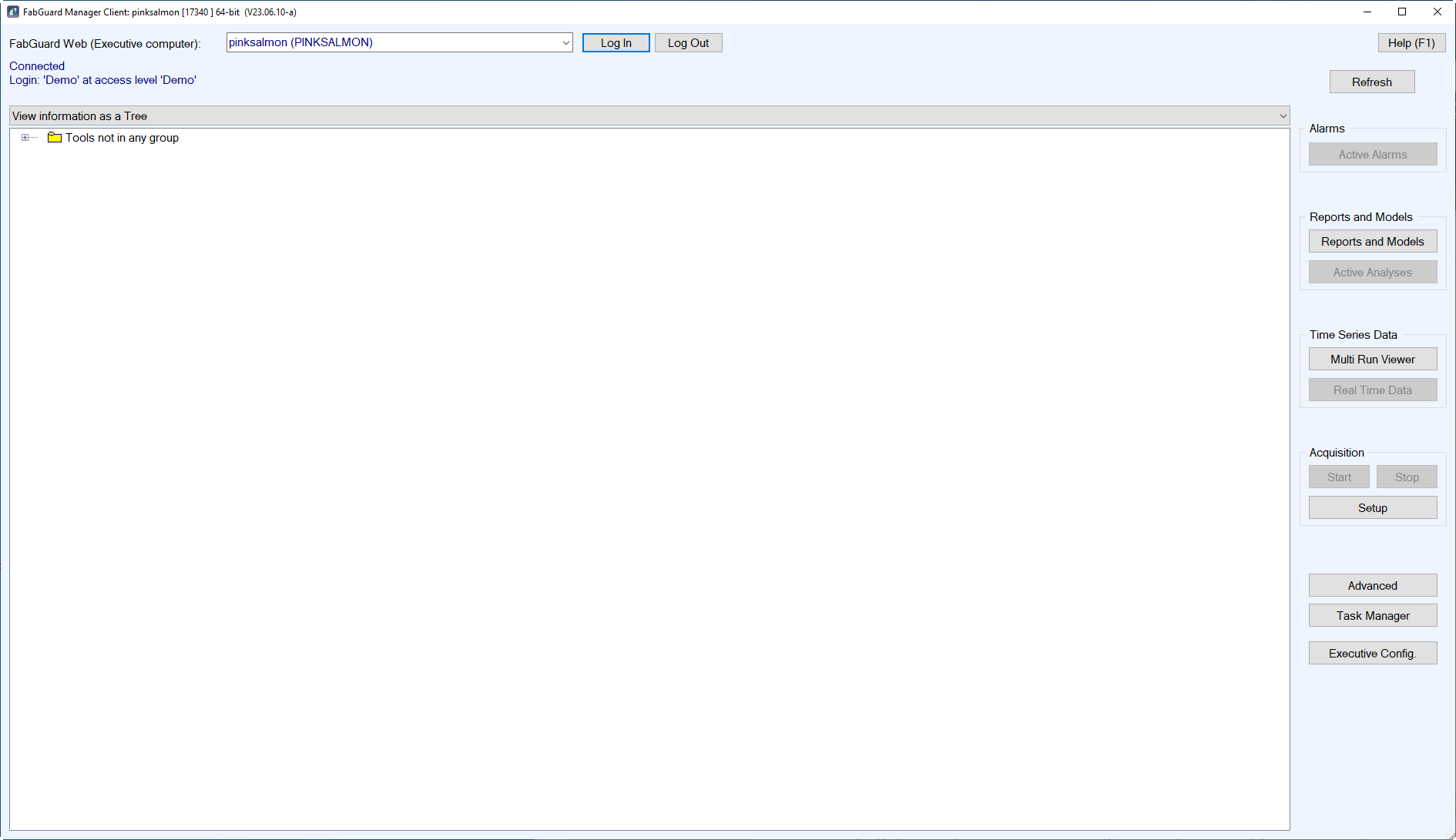
Task: Open the Acquisition Setup dialog
Action: click(1372, 507)
